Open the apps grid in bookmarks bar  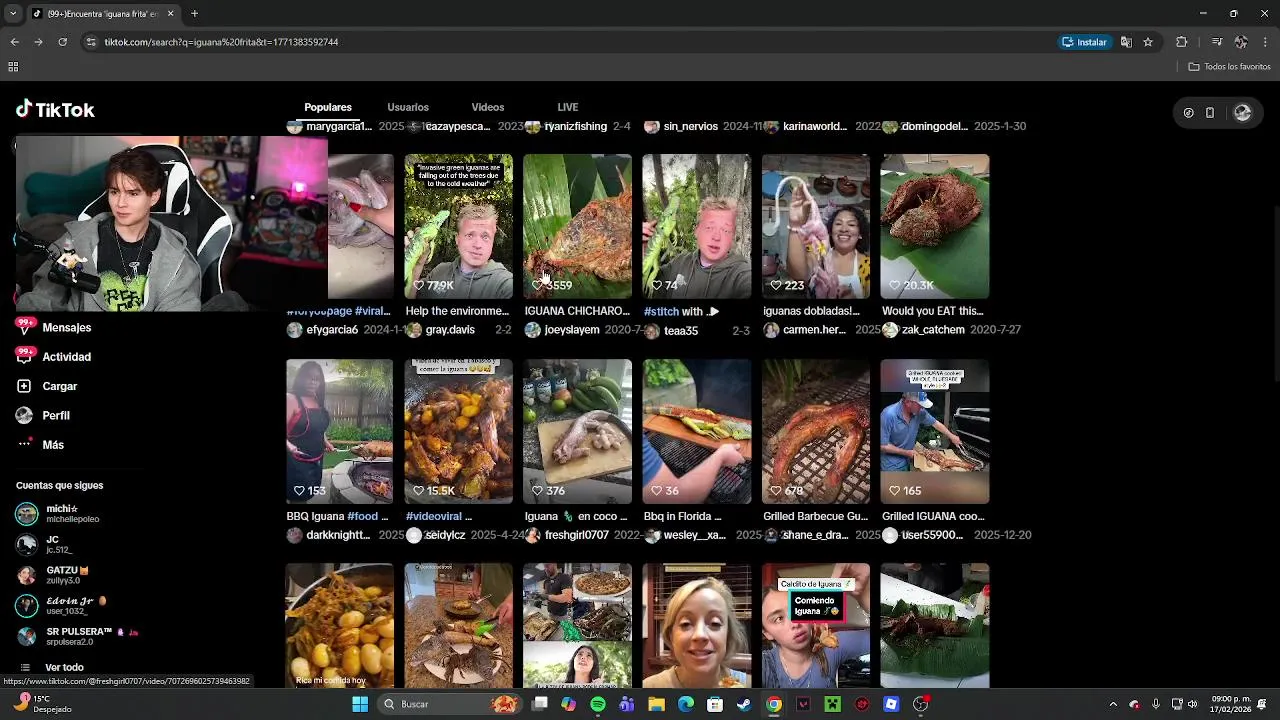pos(13,67)
